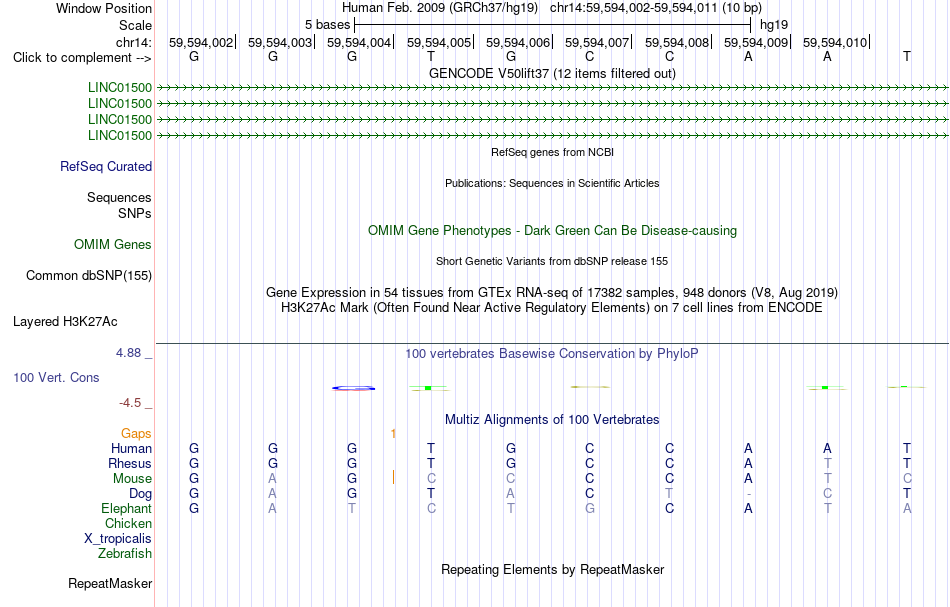Click the hg19 label beside the scale bar
950x607 pixels.
pyautogui.click(x=774, y=25)
